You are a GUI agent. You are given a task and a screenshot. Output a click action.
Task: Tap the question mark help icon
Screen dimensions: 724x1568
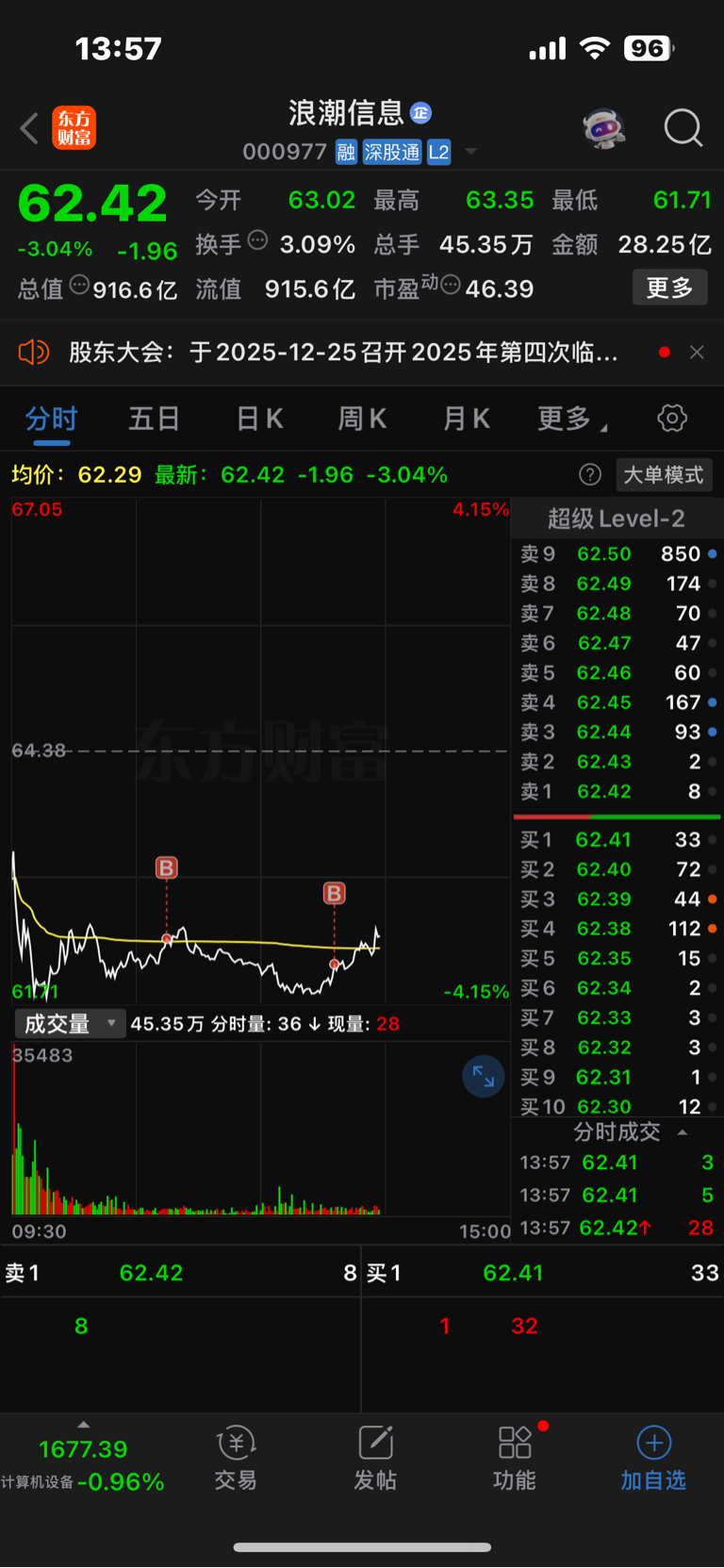pyautogui.click(x=590, y=474)
